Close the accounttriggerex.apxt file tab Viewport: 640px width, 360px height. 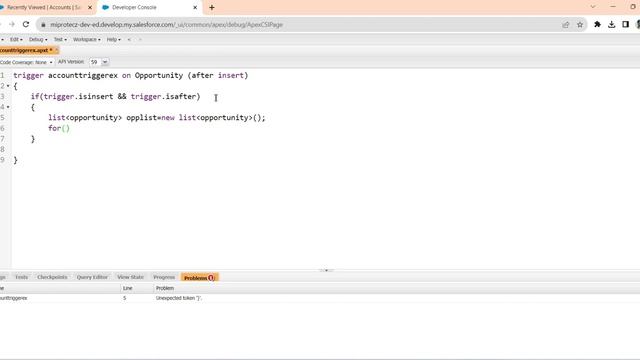click(x=56, y=50)
